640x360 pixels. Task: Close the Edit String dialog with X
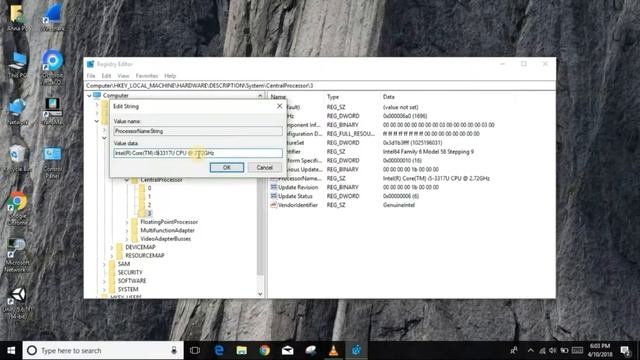click(x=280, y=106)
